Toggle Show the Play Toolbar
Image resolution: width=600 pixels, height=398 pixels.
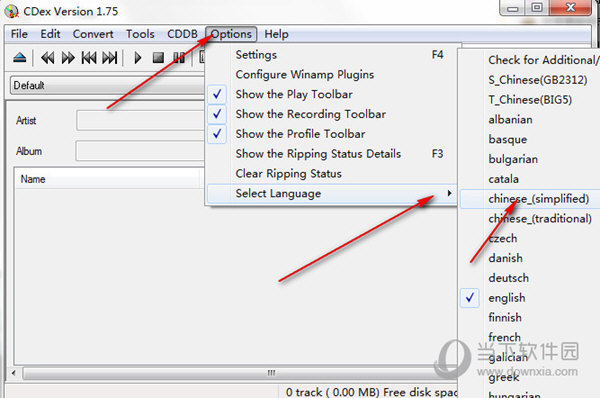pos(331,94)
